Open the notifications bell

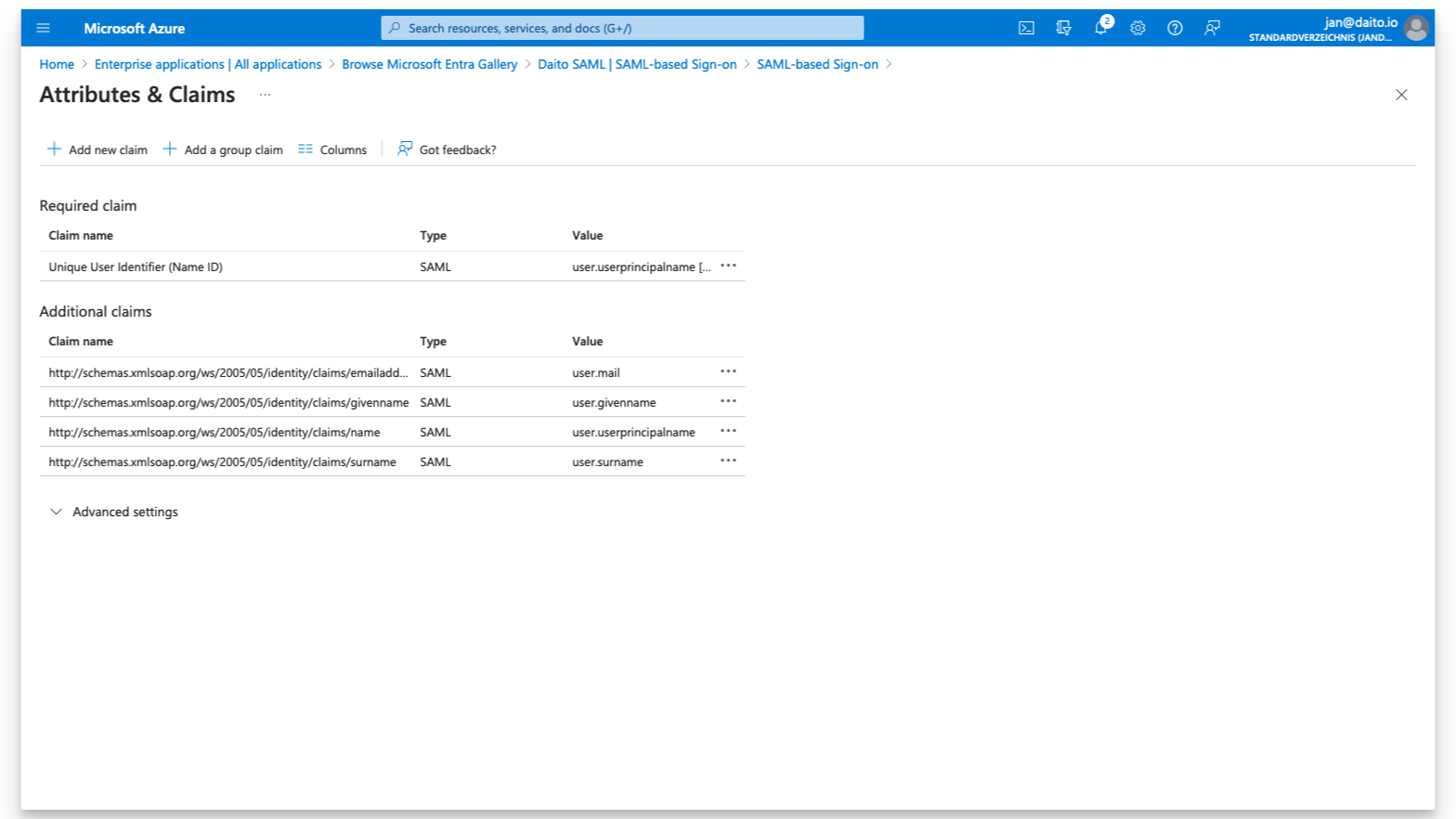[x=1101, y=27]
